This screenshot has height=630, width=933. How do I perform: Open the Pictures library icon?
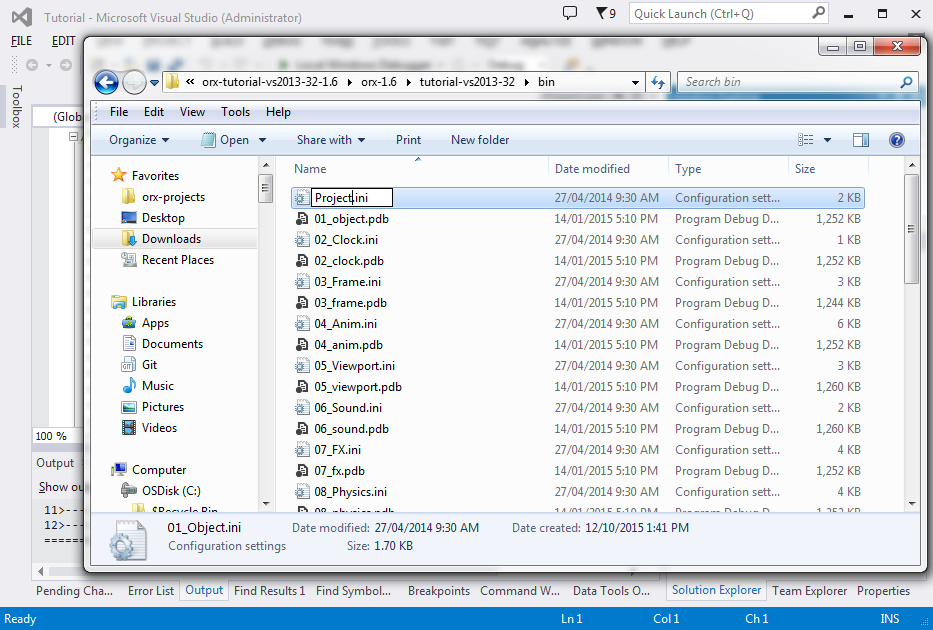129,407
